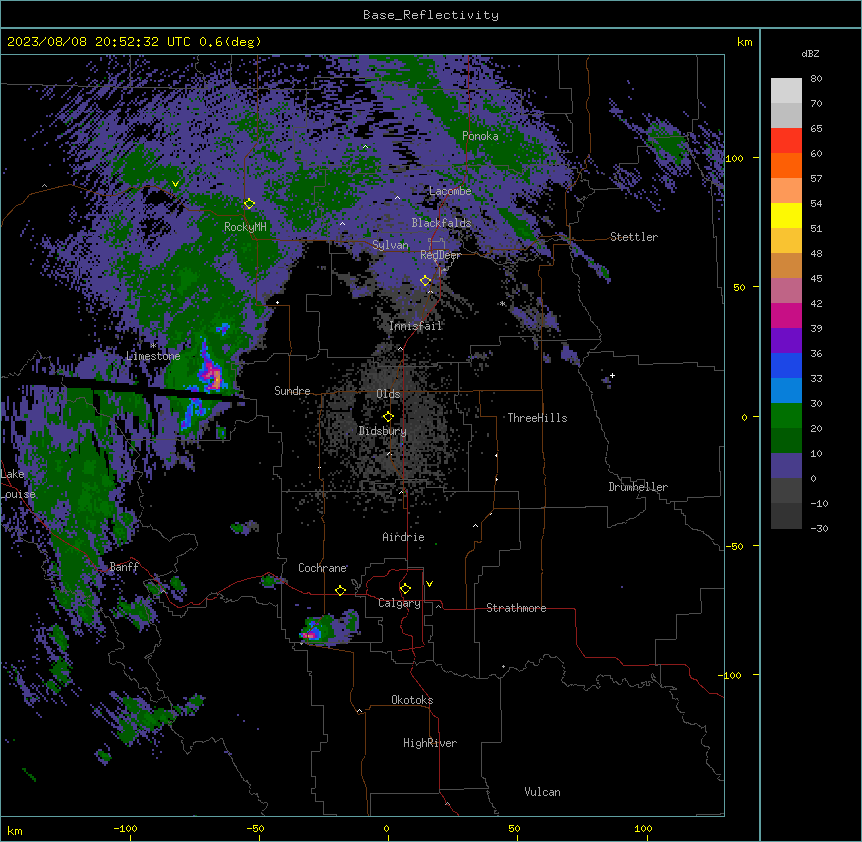Viewport: 862px width, 842px height.
Task: Select the Strathmore label
Action: click(x=516, y=608)
